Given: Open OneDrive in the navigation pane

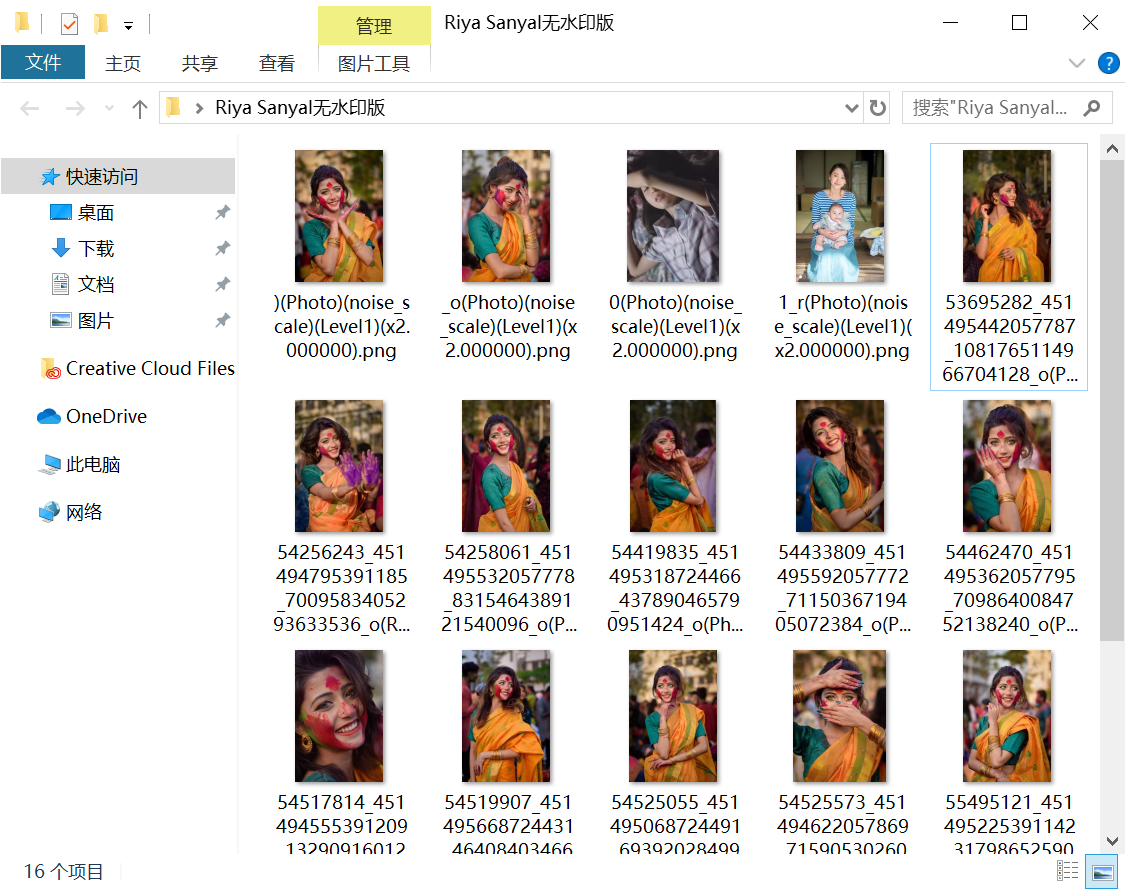Looking at the screenshot, I should coord(105,417).
